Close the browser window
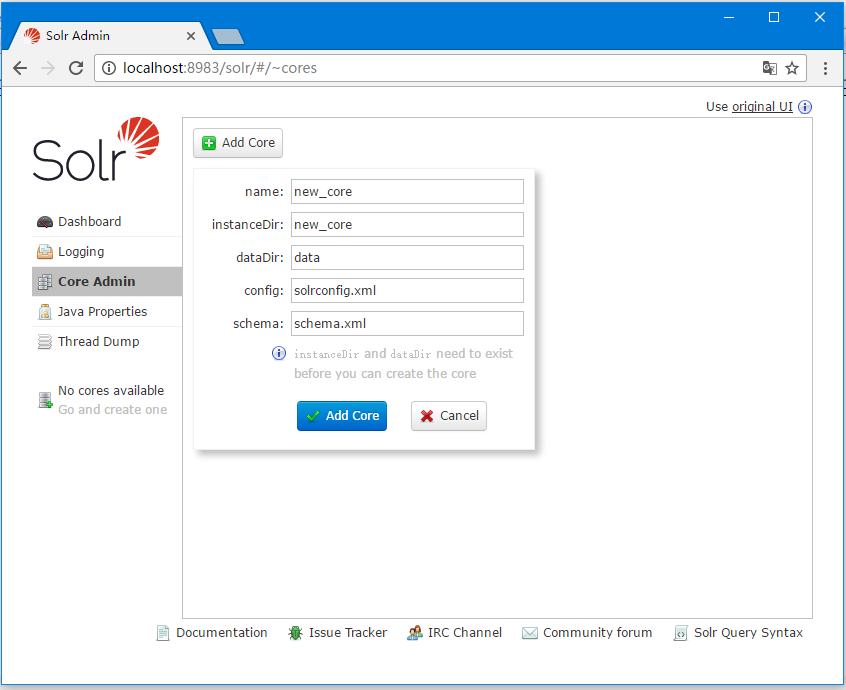 tap(820, 17)
